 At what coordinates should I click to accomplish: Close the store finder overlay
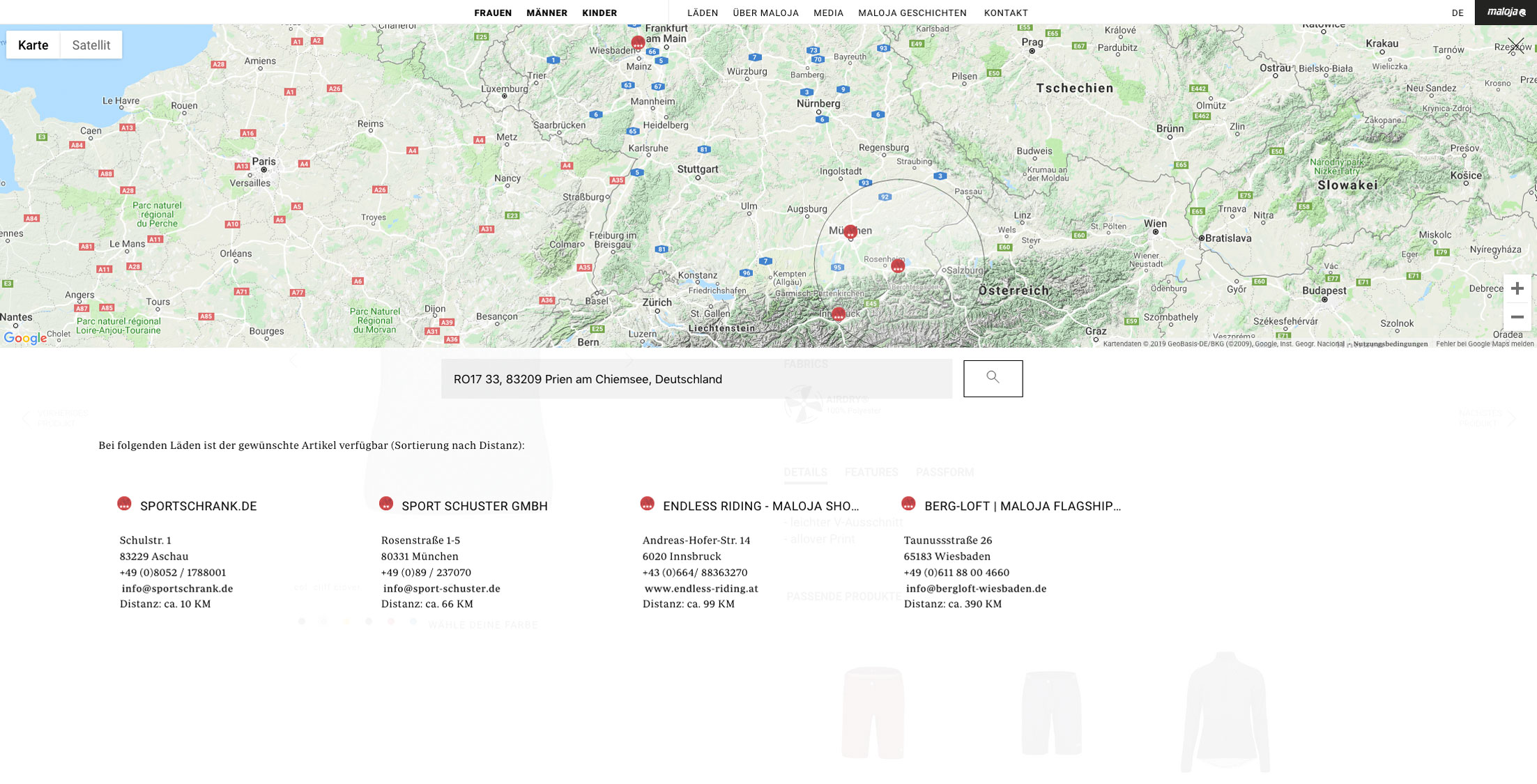click(x=1515, y=47)
